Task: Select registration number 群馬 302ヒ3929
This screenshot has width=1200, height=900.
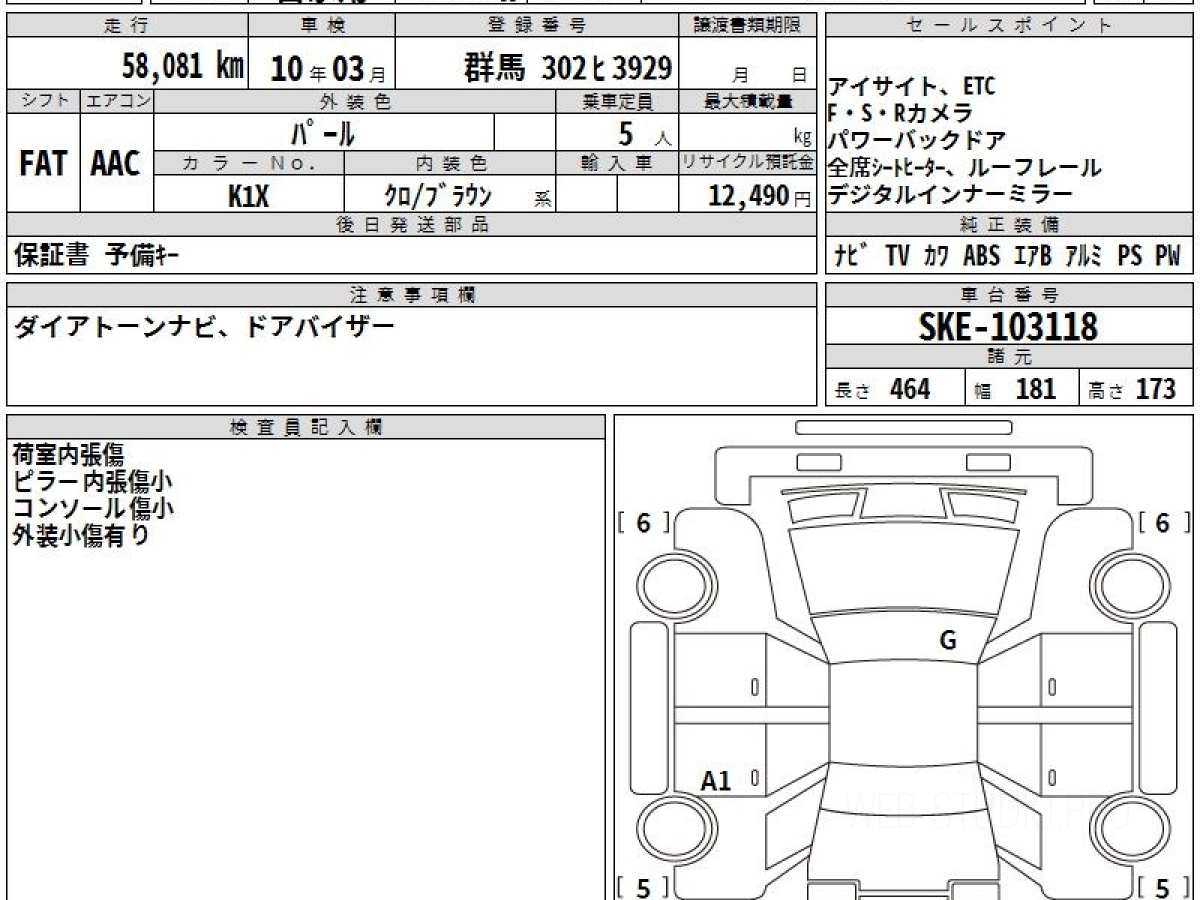Action: pos(567,68)
